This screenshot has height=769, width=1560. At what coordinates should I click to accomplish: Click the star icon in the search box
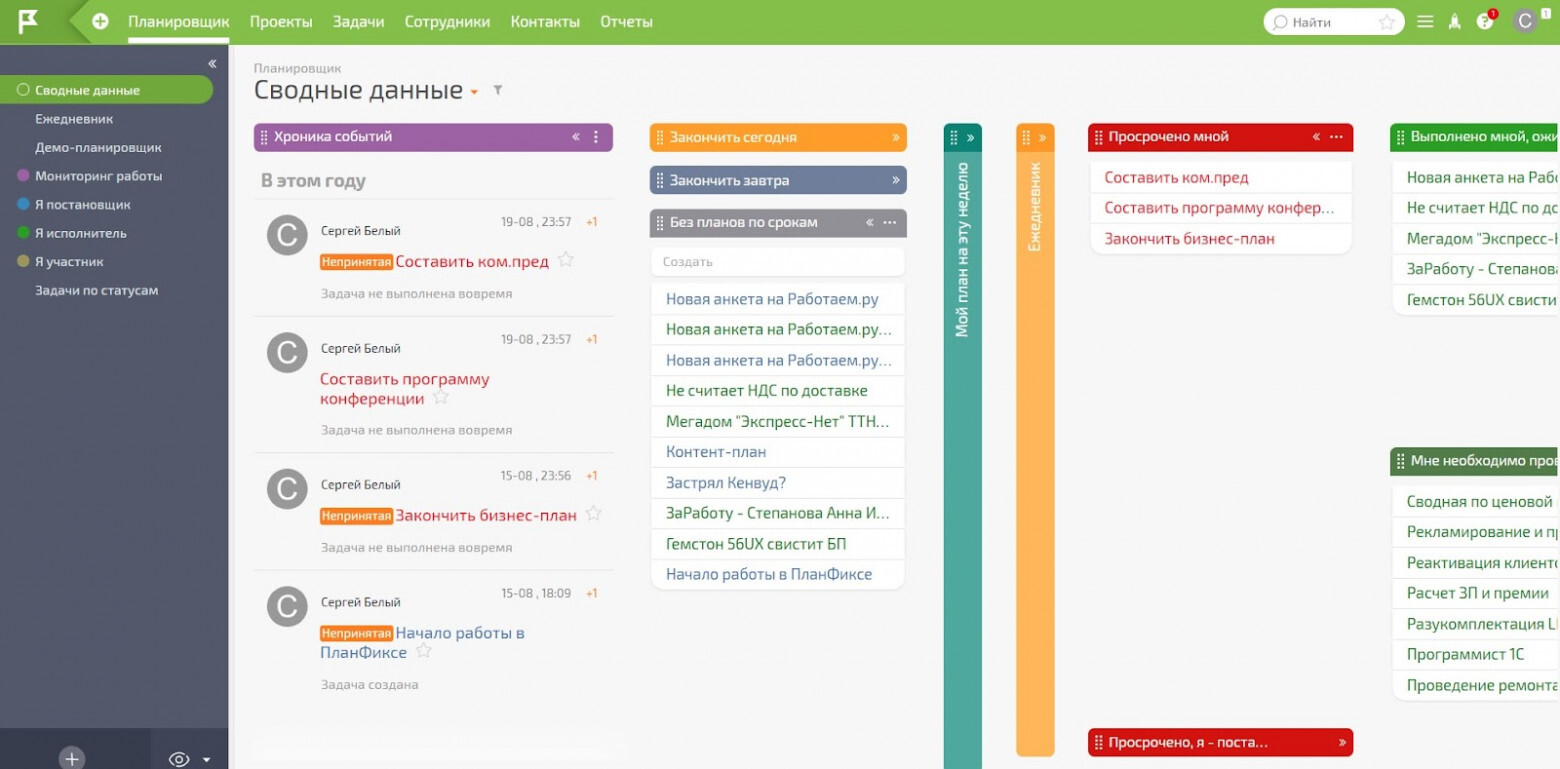[x=1387, y=22]
